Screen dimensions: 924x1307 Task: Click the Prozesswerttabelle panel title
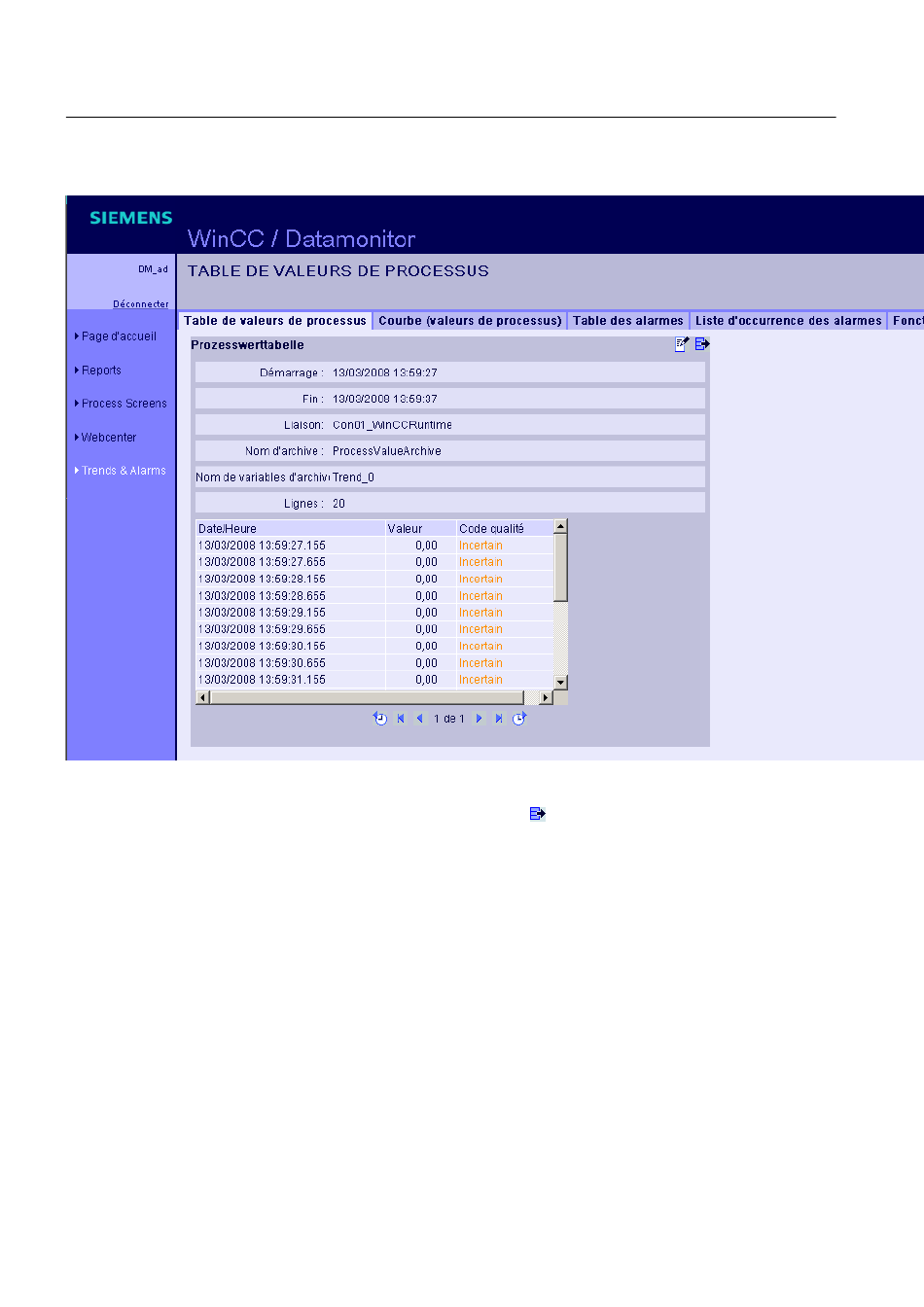click(x=247, y=345)
